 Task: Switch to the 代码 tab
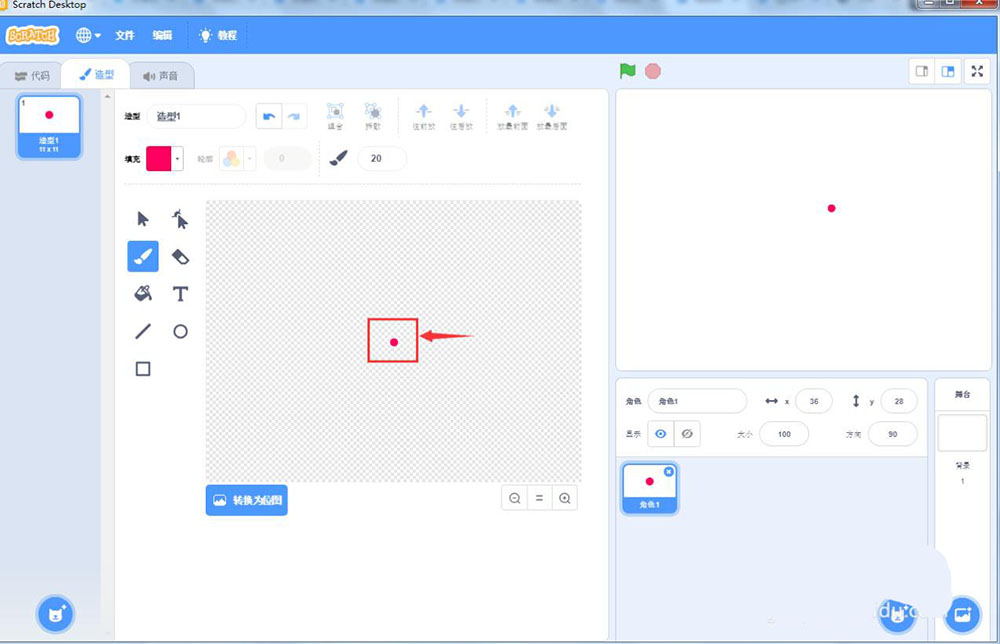pos(32,76)
